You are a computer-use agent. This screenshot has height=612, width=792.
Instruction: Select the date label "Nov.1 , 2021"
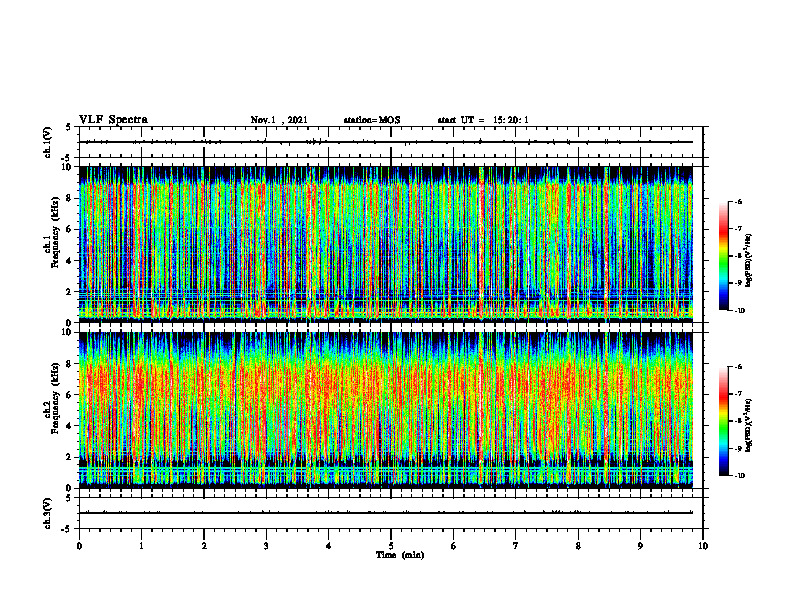tap(279, 120)
